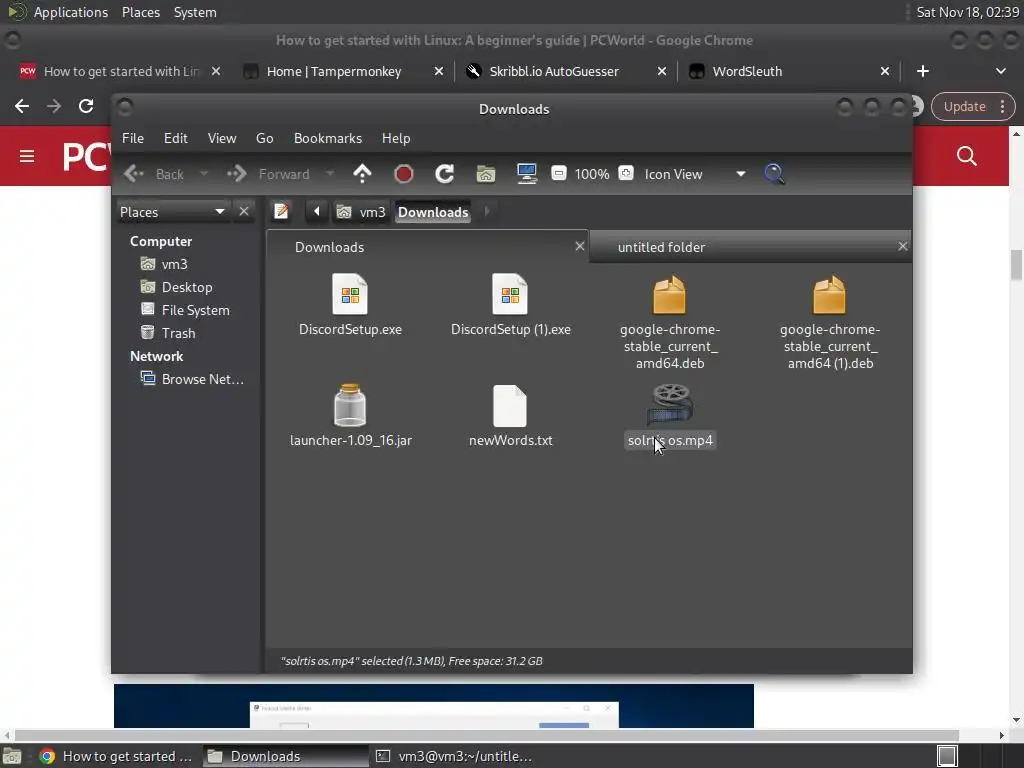The height and width of the screenshot is (768, 1024).
Task: Toggle the text location entry pencil icon
Action: point(281,212)
